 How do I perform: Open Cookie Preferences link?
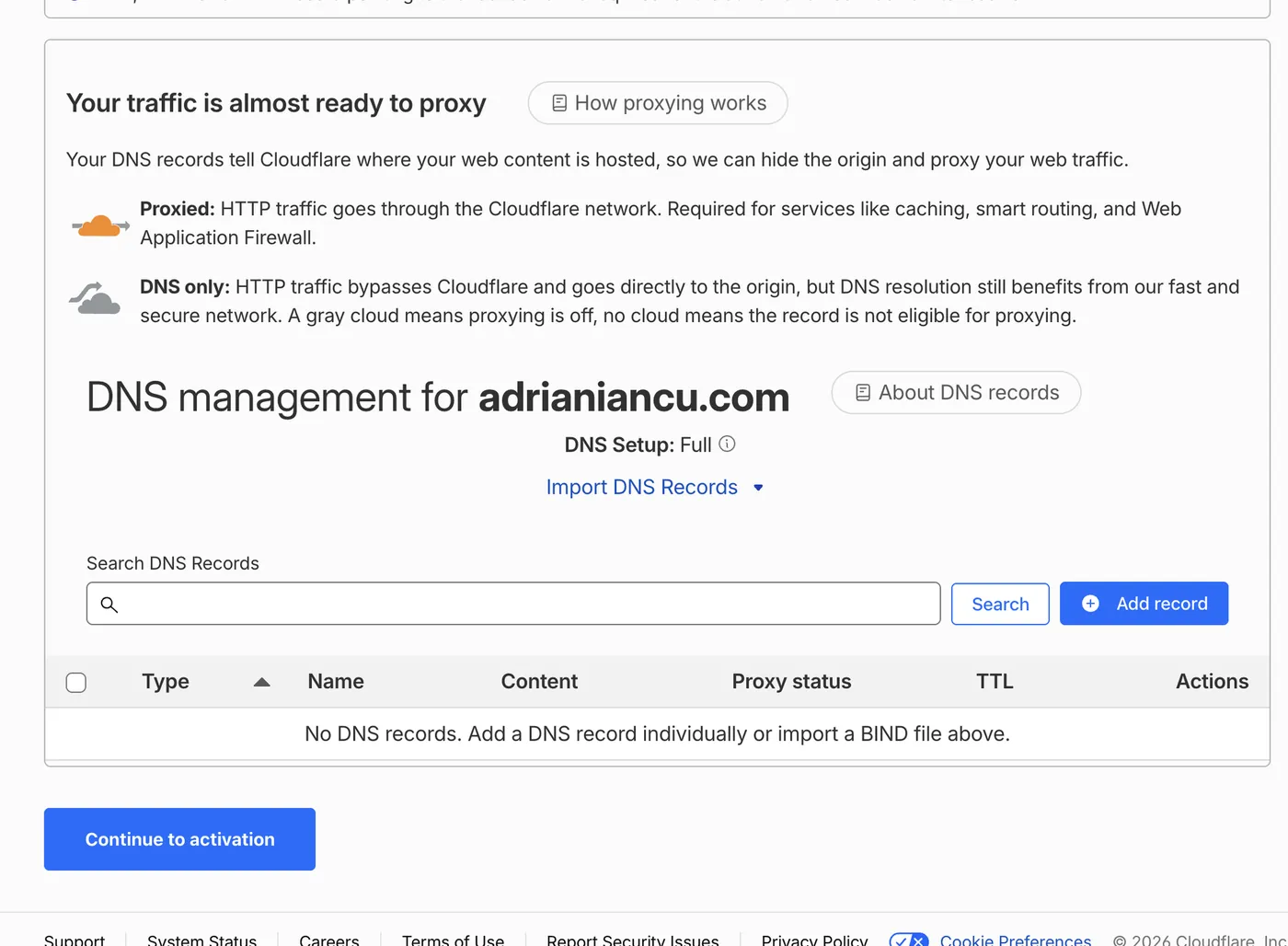[x=1015, y=940]
